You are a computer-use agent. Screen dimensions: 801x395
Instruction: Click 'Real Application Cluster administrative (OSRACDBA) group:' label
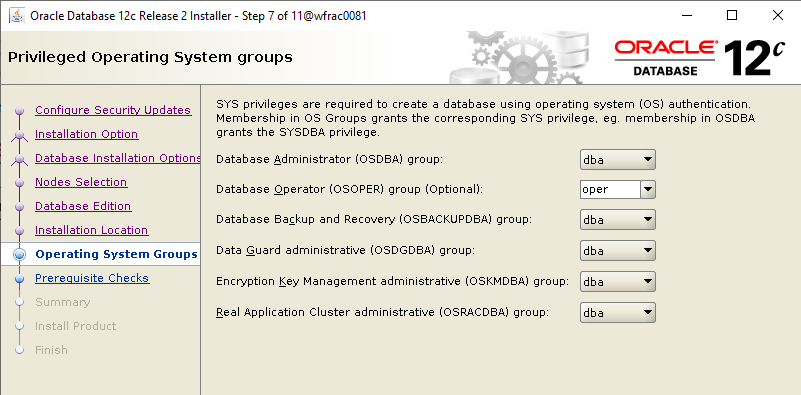pyautogui.click(x=383, y=312)
